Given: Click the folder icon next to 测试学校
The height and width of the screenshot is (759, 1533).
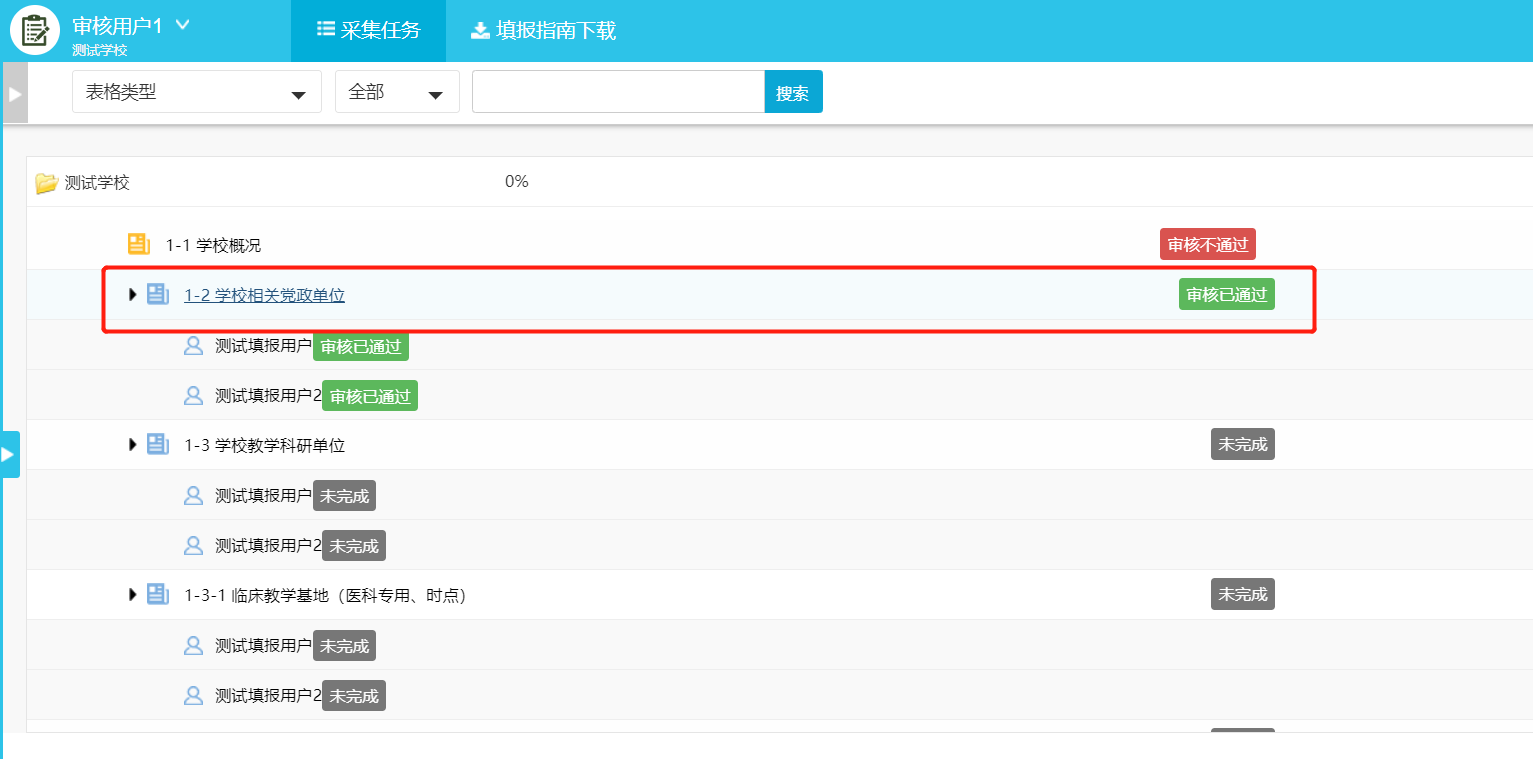Looking at the screenshot, I should 46,183.
